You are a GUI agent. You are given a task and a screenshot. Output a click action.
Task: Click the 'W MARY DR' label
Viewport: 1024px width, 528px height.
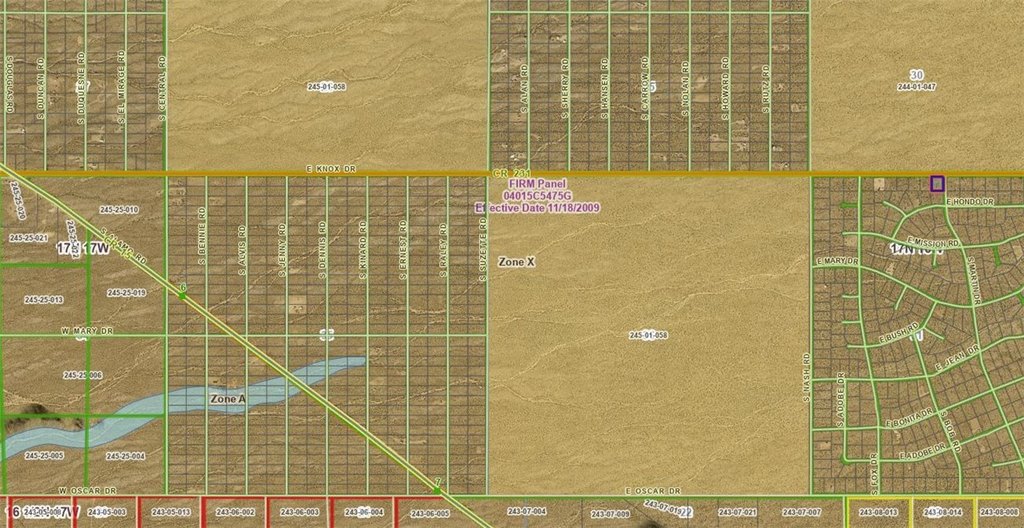[x=87, y=331]
